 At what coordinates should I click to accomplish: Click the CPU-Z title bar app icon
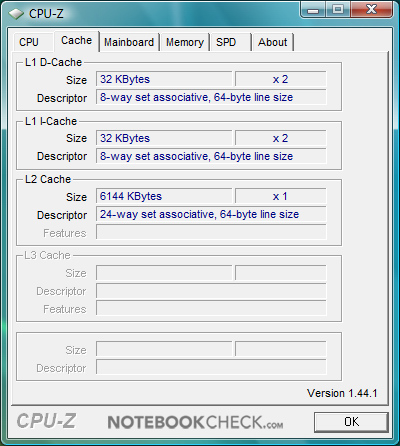point(16,13)
